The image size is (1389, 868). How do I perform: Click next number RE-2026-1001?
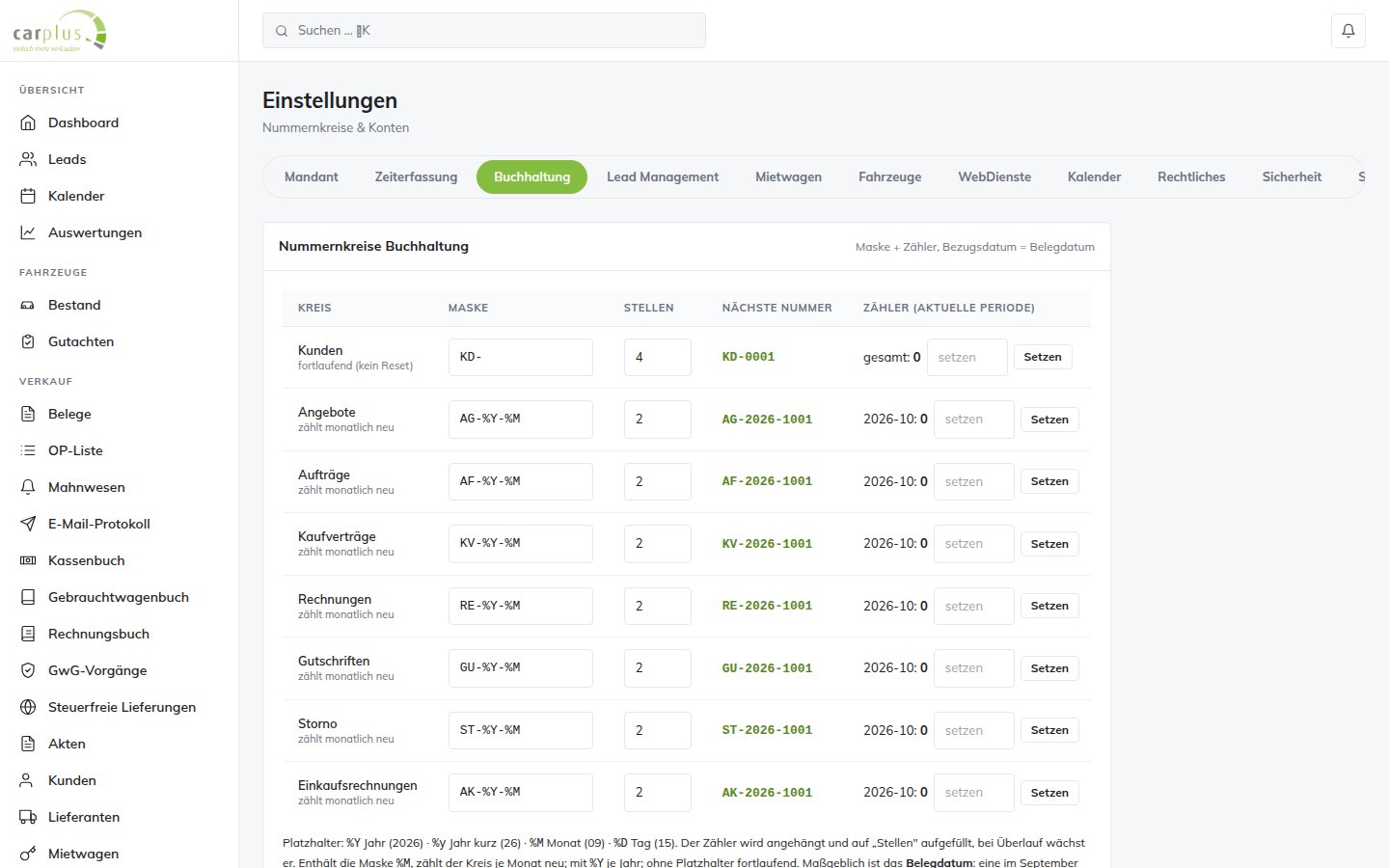(767, 606)
